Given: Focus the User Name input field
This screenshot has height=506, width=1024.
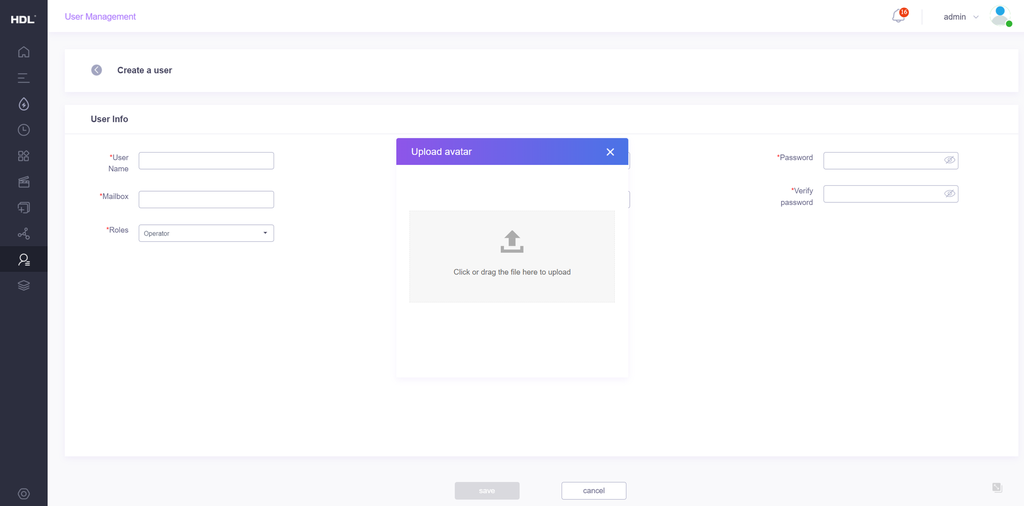Looking at the screenshot, I should pyautogui.click(x=206, y=161).
